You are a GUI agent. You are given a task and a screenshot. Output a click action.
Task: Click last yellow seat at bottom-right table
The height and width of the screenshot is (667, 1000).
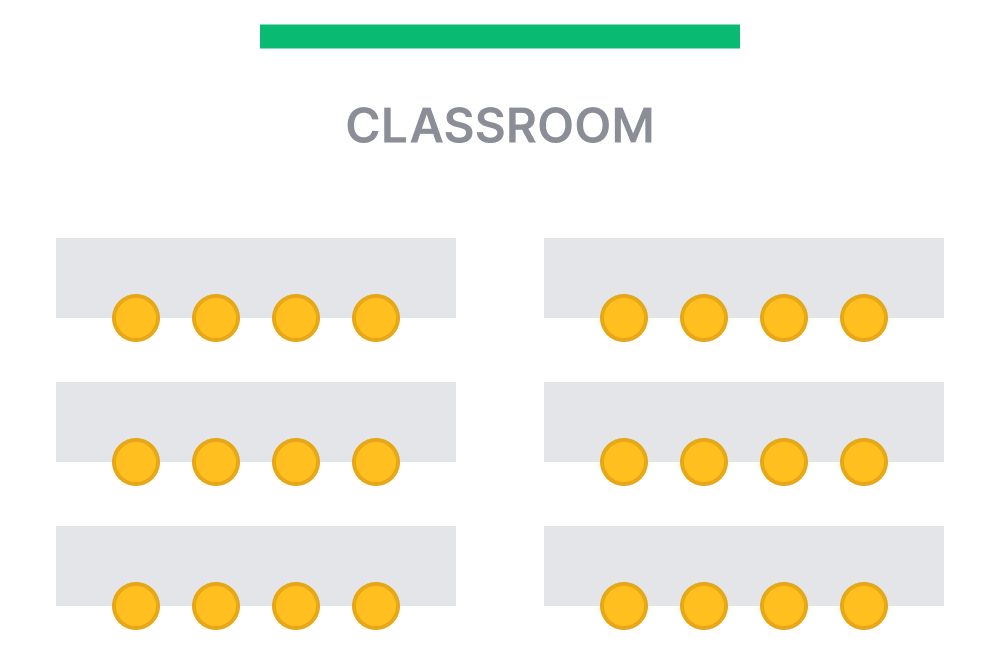click(864, 606)
